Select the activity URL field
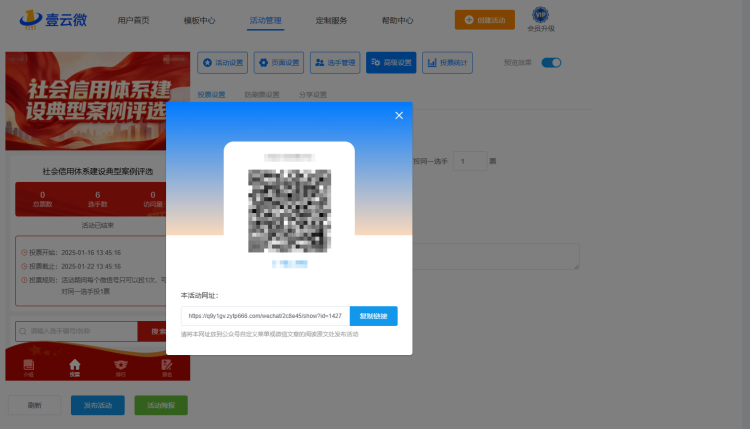Image resolution: width=750 pixels, height=429 pixels. coord(265,316)
